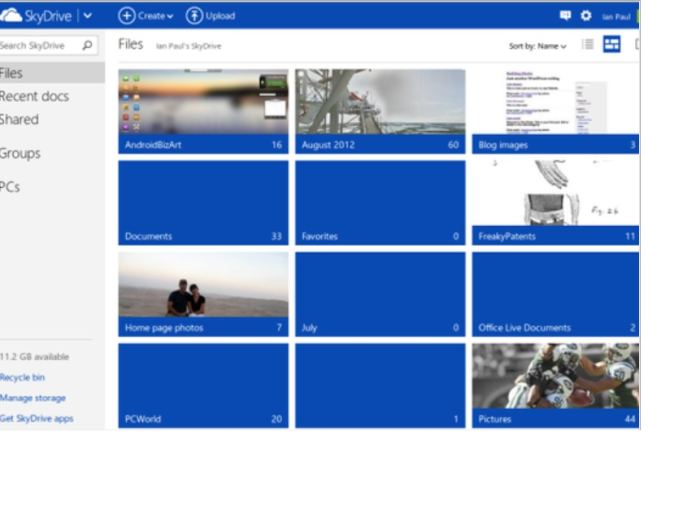Open the Documents folder tile
Viewport: 700px width, 523px height.
pyautogui.click(x=203, y=203)
